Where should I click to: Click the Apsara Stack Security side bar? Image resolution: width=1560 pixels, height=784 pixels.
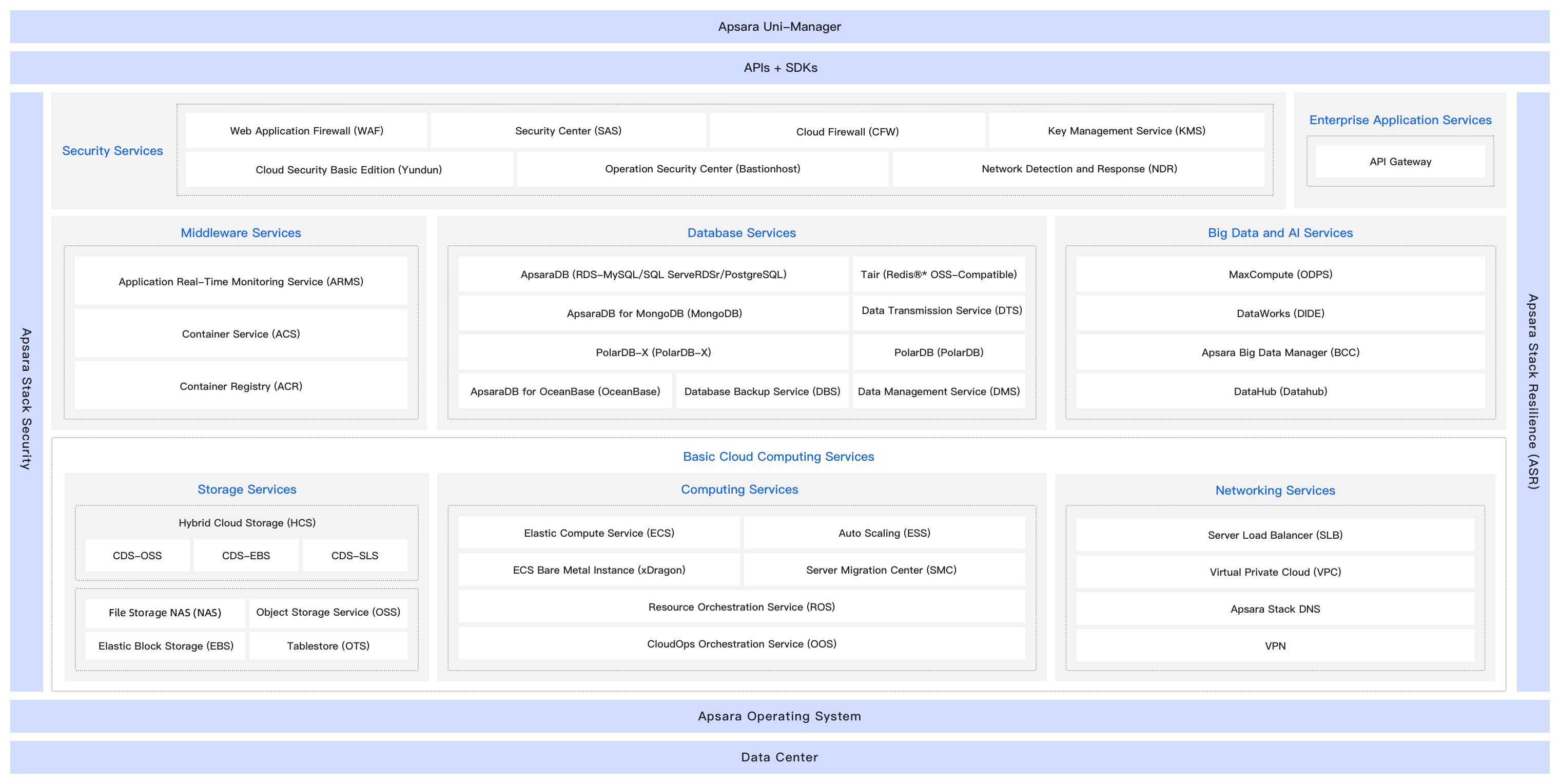tap(26, 391)
